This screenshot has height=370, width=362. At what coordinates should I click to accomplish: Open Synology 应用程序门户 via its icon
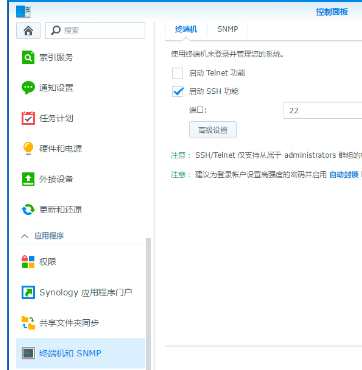click(x=28, y=292)
